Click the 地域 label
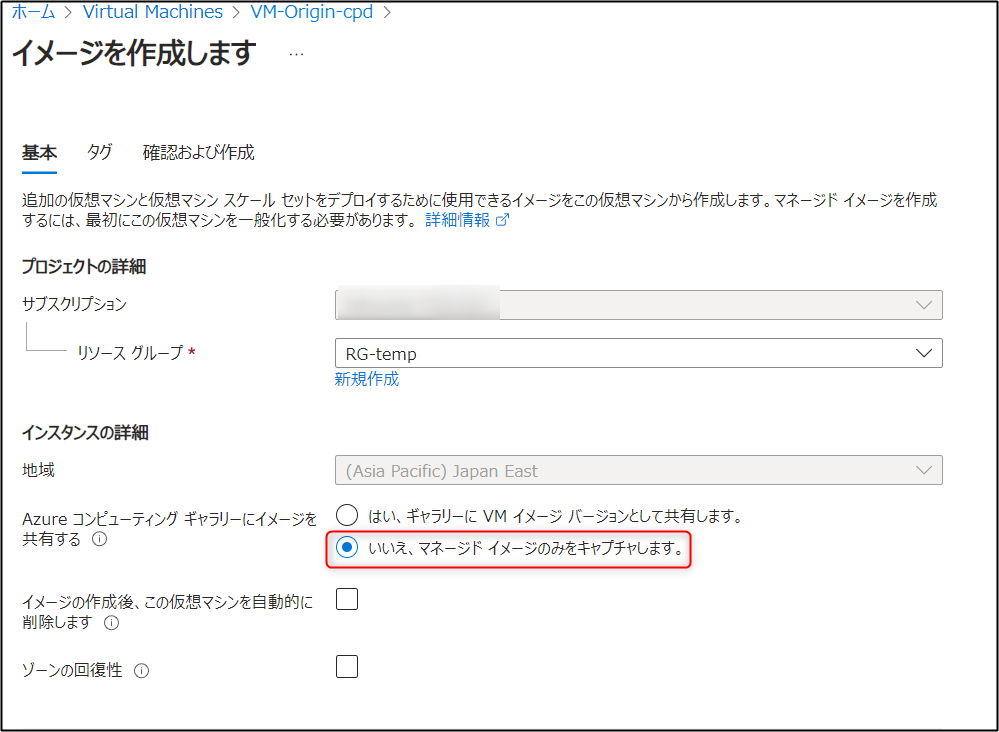 [38, 470]
